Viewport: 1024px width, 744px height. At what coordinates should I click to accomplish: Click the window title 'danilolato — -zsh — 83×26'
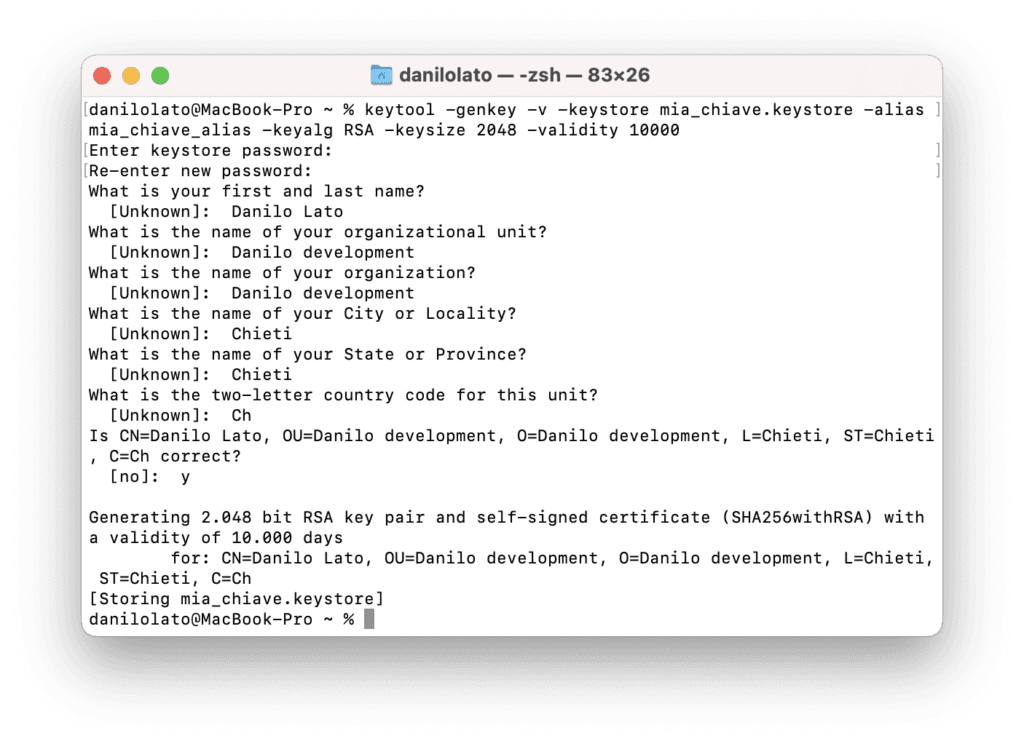click(525, 75)
